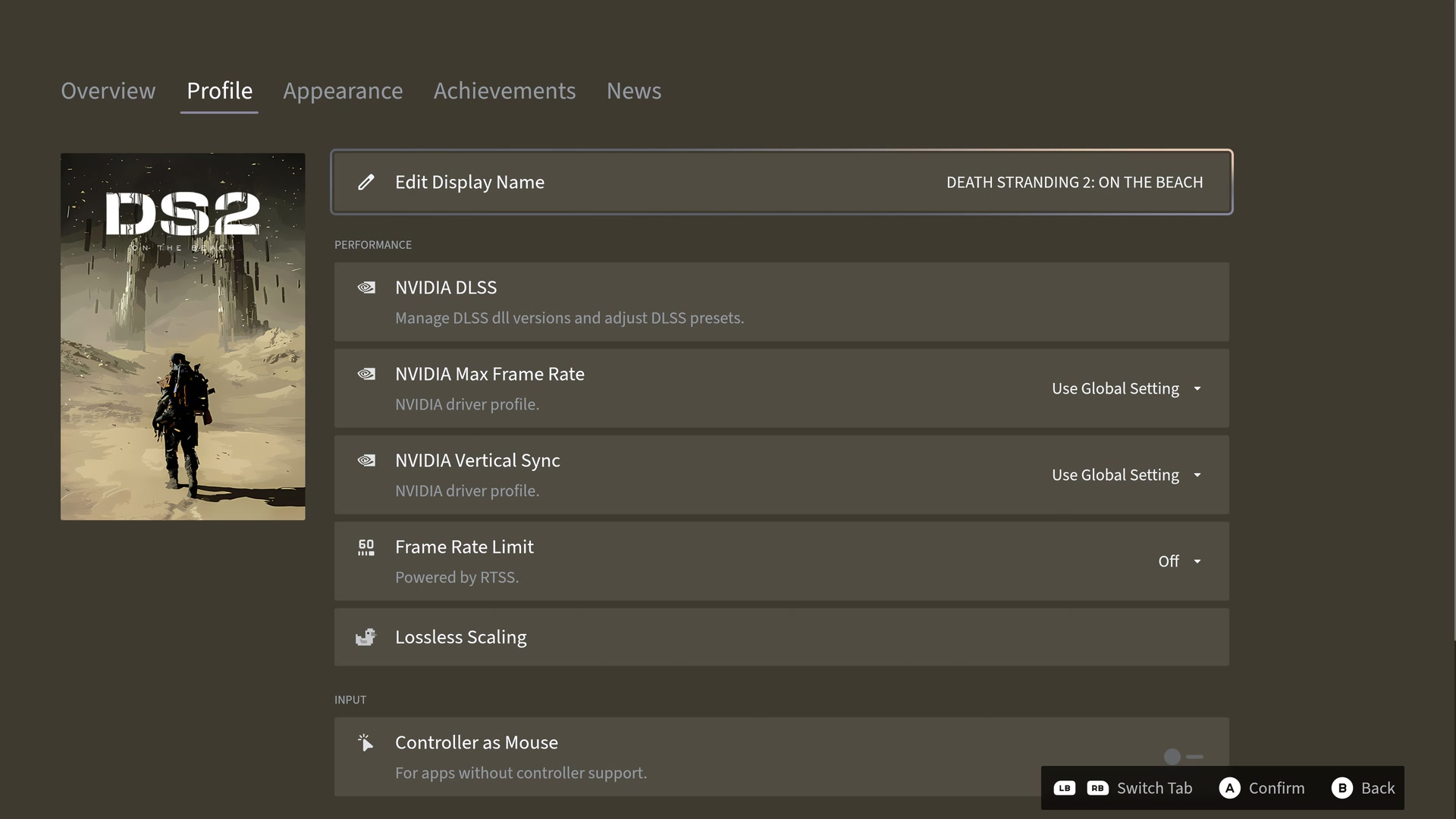Click the 'Powered by RTSS.' text

pos(457,577)
